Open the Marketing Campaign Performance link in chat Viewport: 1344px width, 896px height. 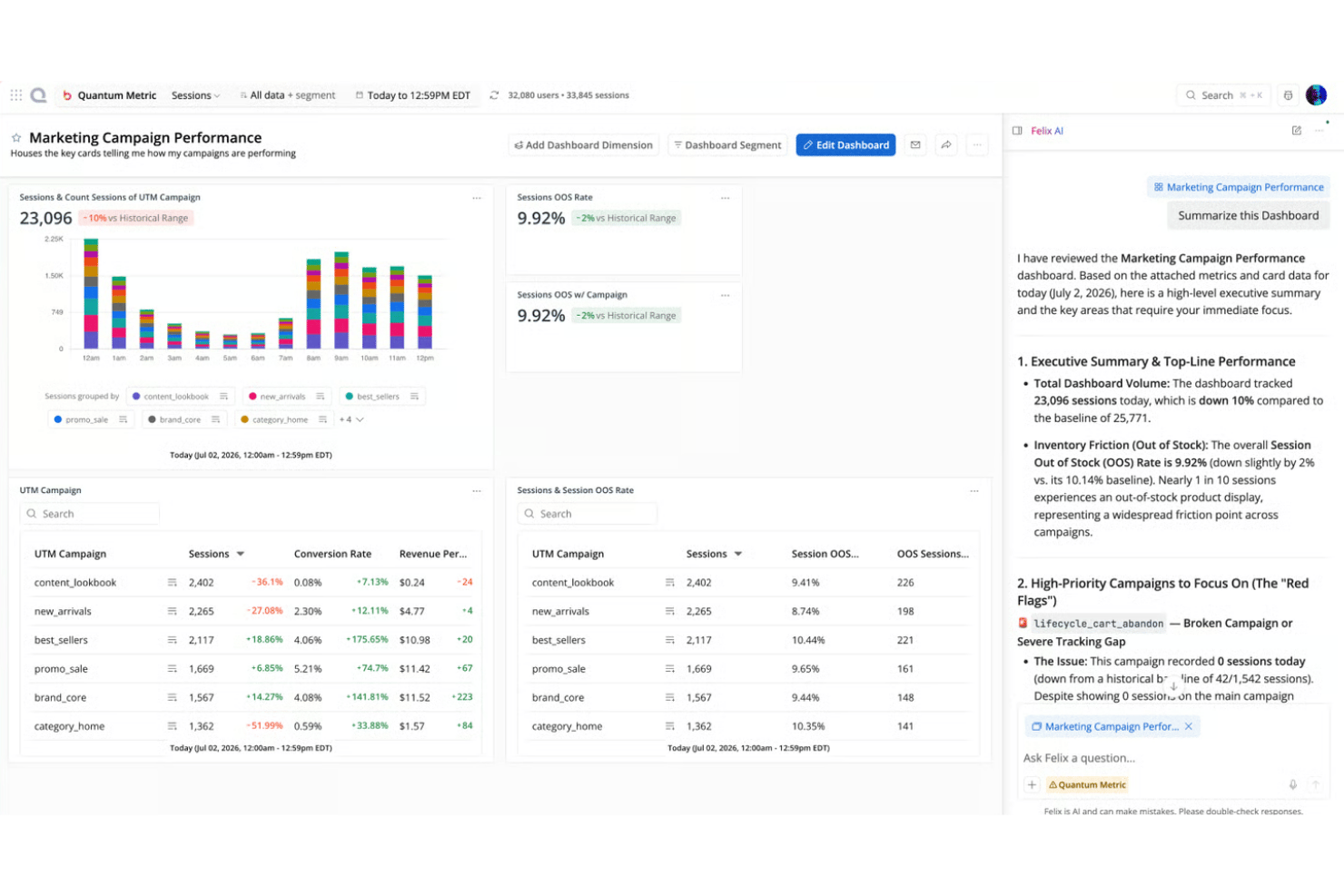(x=1239, y=187)
